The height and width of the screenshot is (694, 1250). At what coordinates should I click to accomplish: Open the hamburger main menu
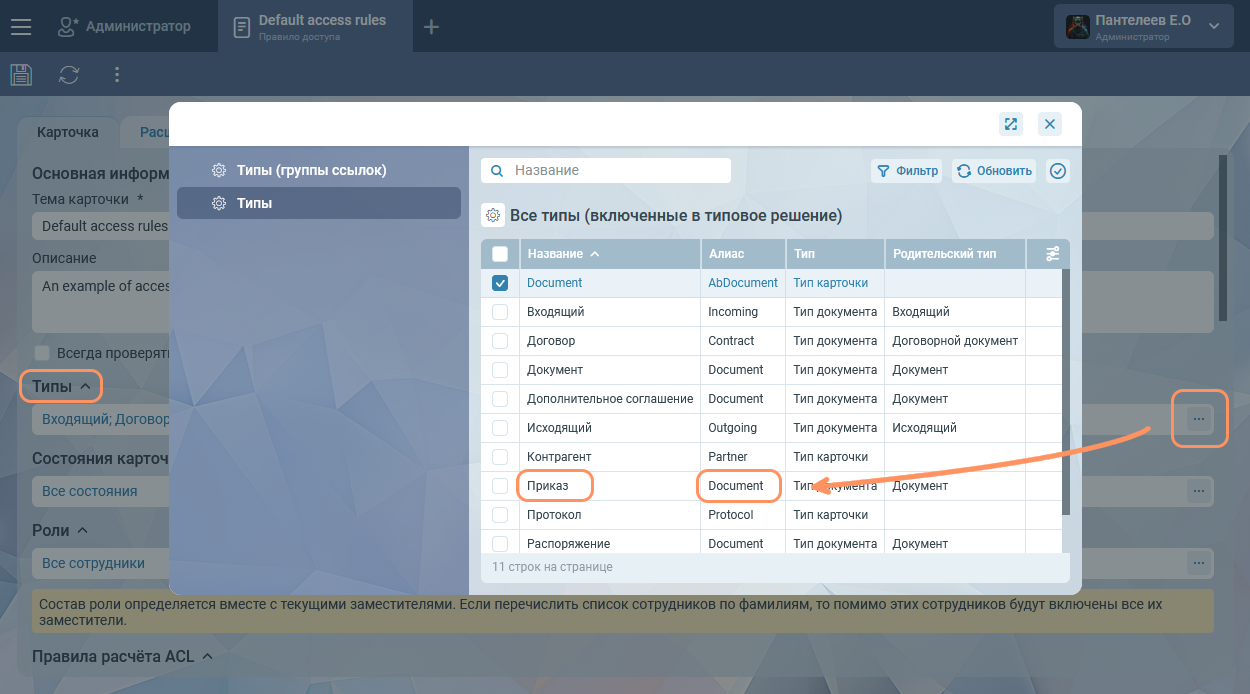[21, 27]
